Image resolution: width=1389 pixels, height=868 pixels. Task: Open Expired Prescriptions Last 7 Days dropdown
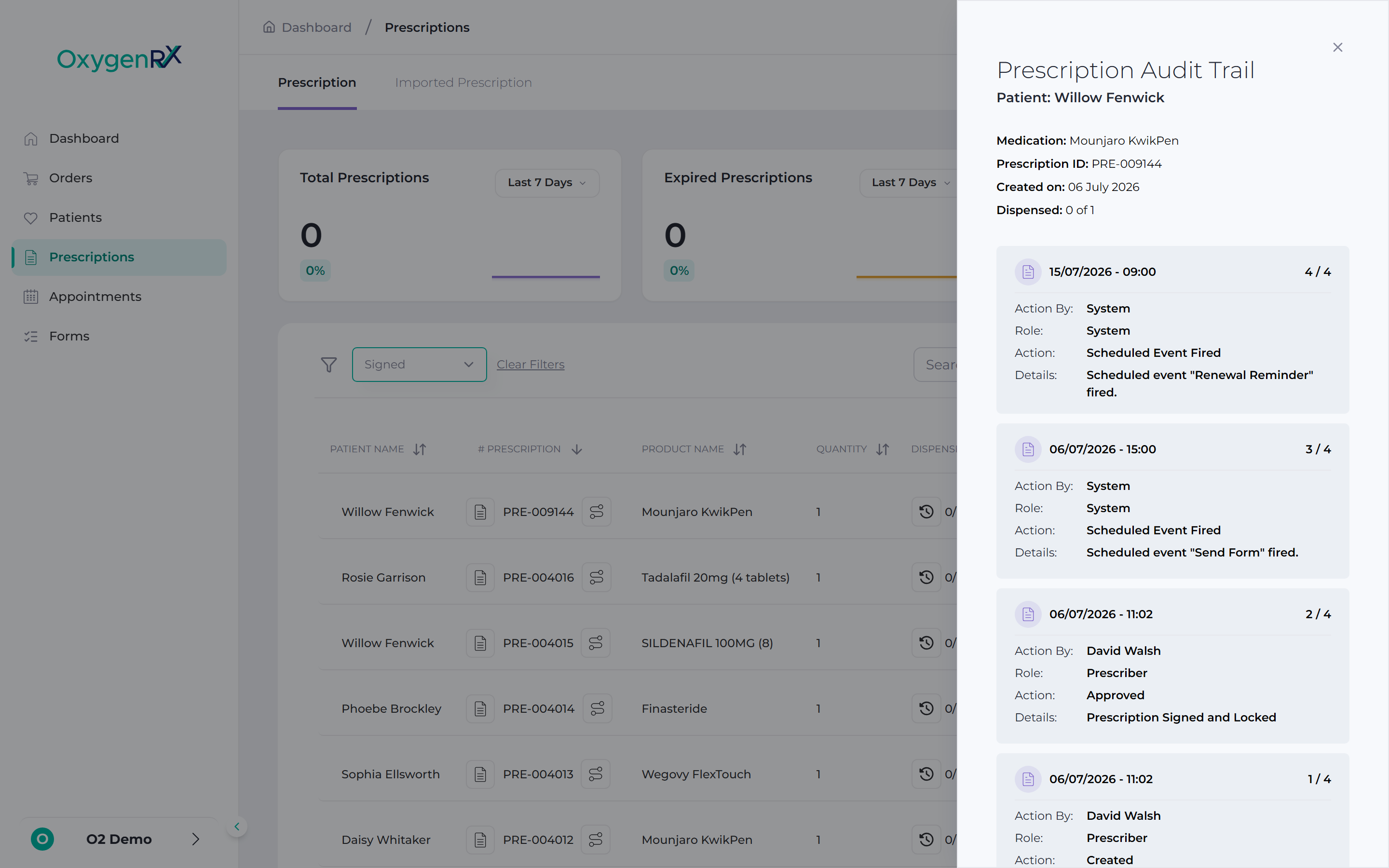click(x=909, y=183)
